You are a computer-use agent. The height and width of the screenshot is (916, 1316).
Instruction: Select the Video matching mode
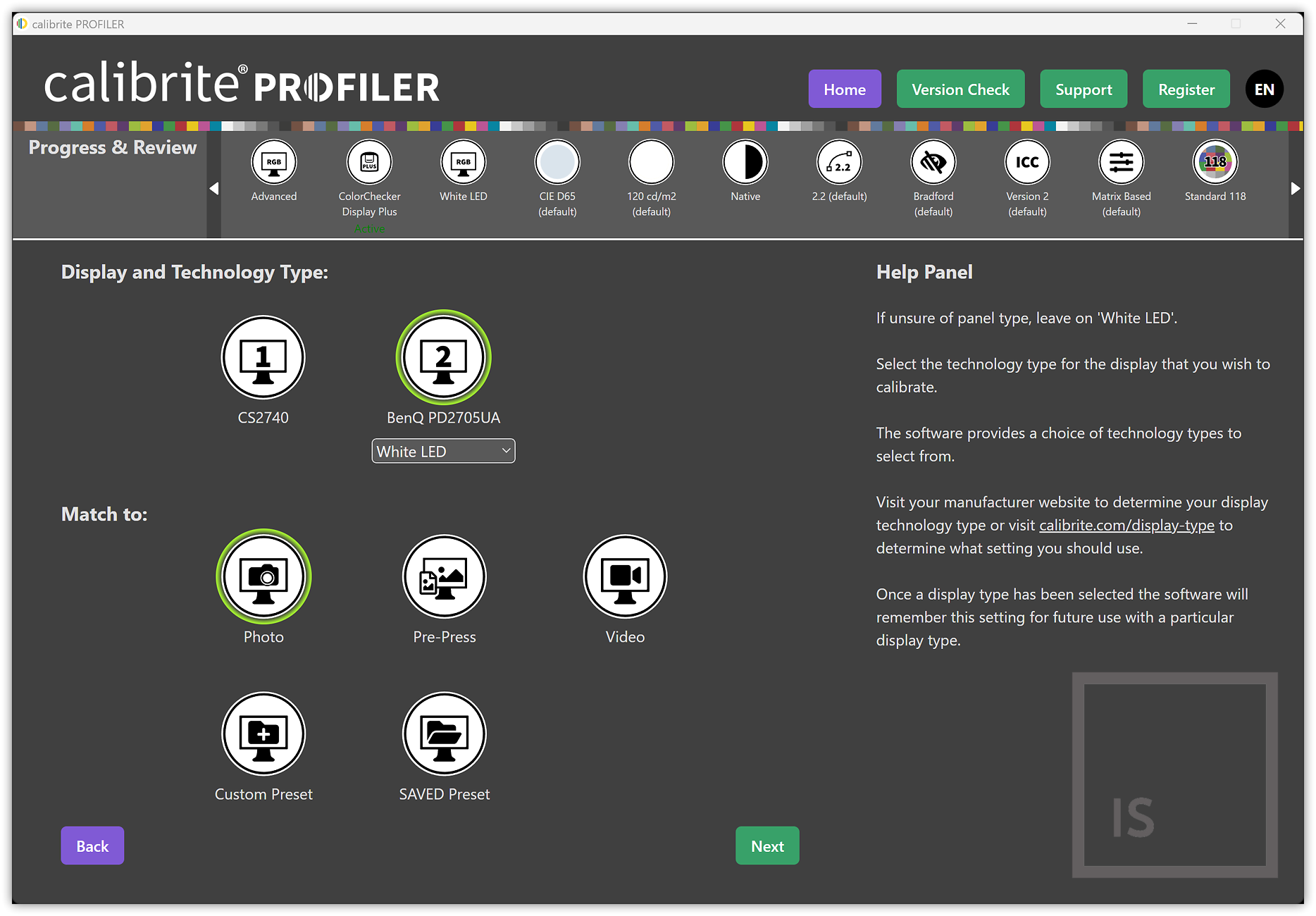(x=625, y=576)
